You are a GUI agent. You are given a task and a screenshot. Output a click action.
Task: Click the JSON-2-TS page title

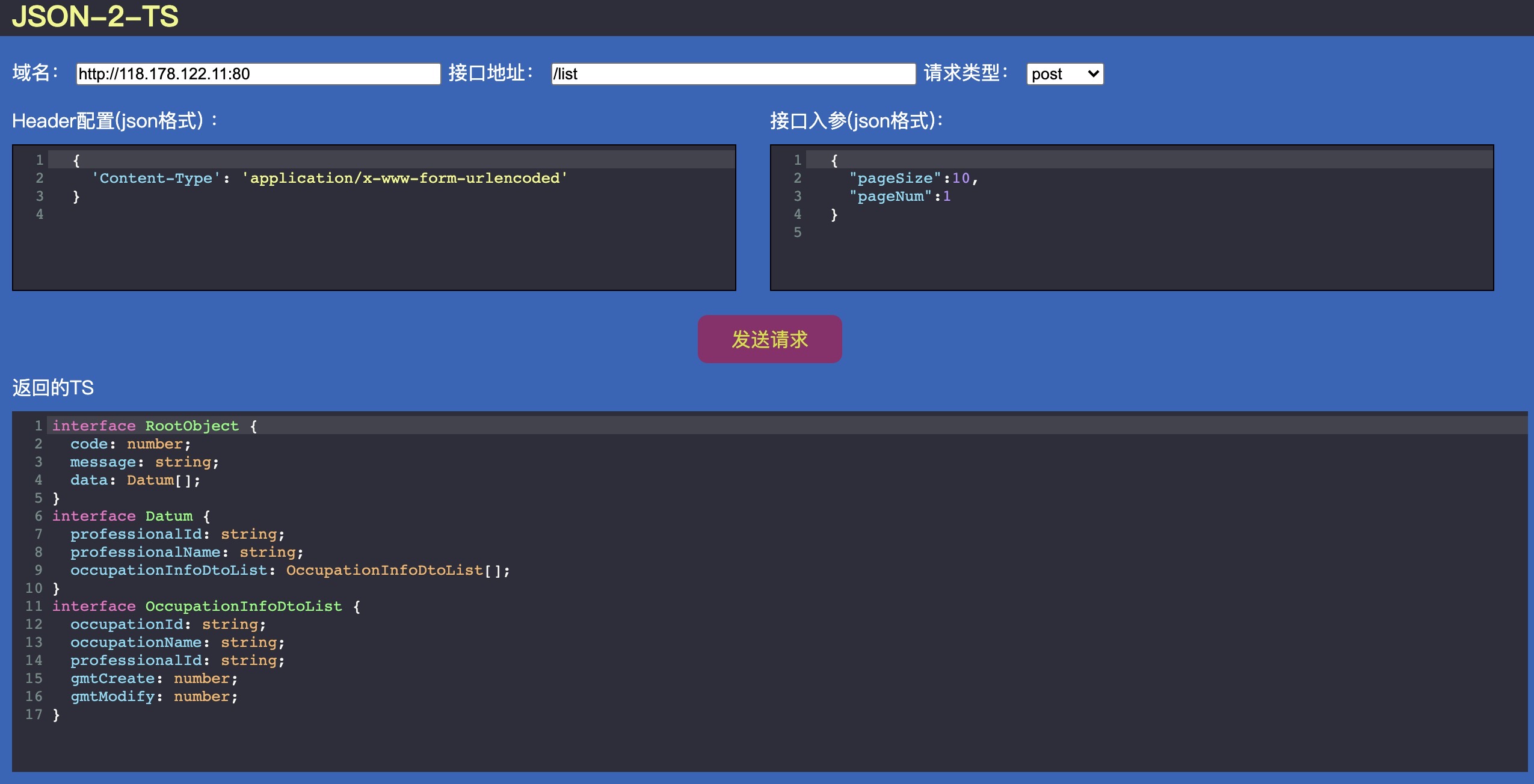coord(95,16)
